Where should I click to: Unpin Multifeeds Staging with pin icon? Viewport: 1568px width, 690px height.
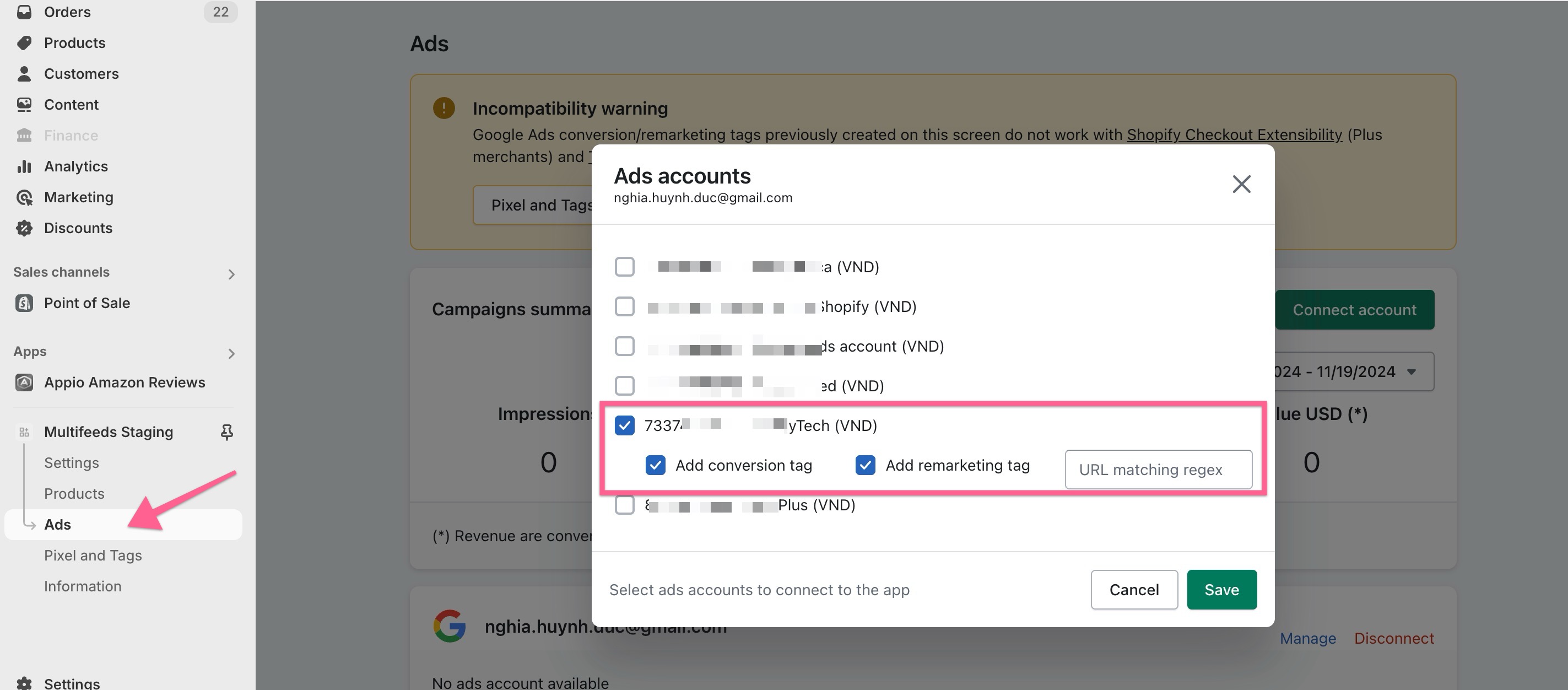[226, 432]
